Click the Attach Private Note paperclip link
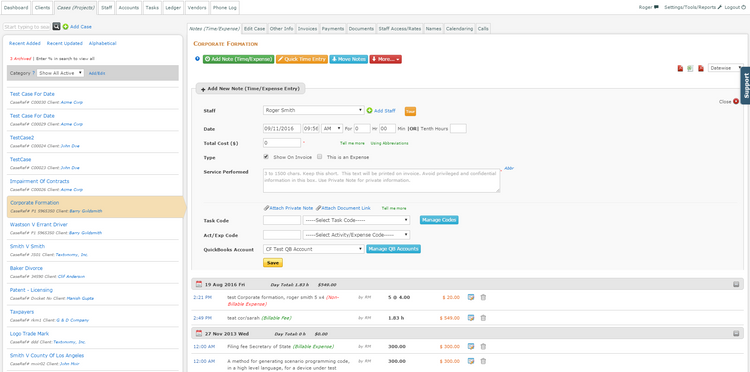The height and width of the screenshot is (372, 750). click(288, 208)
